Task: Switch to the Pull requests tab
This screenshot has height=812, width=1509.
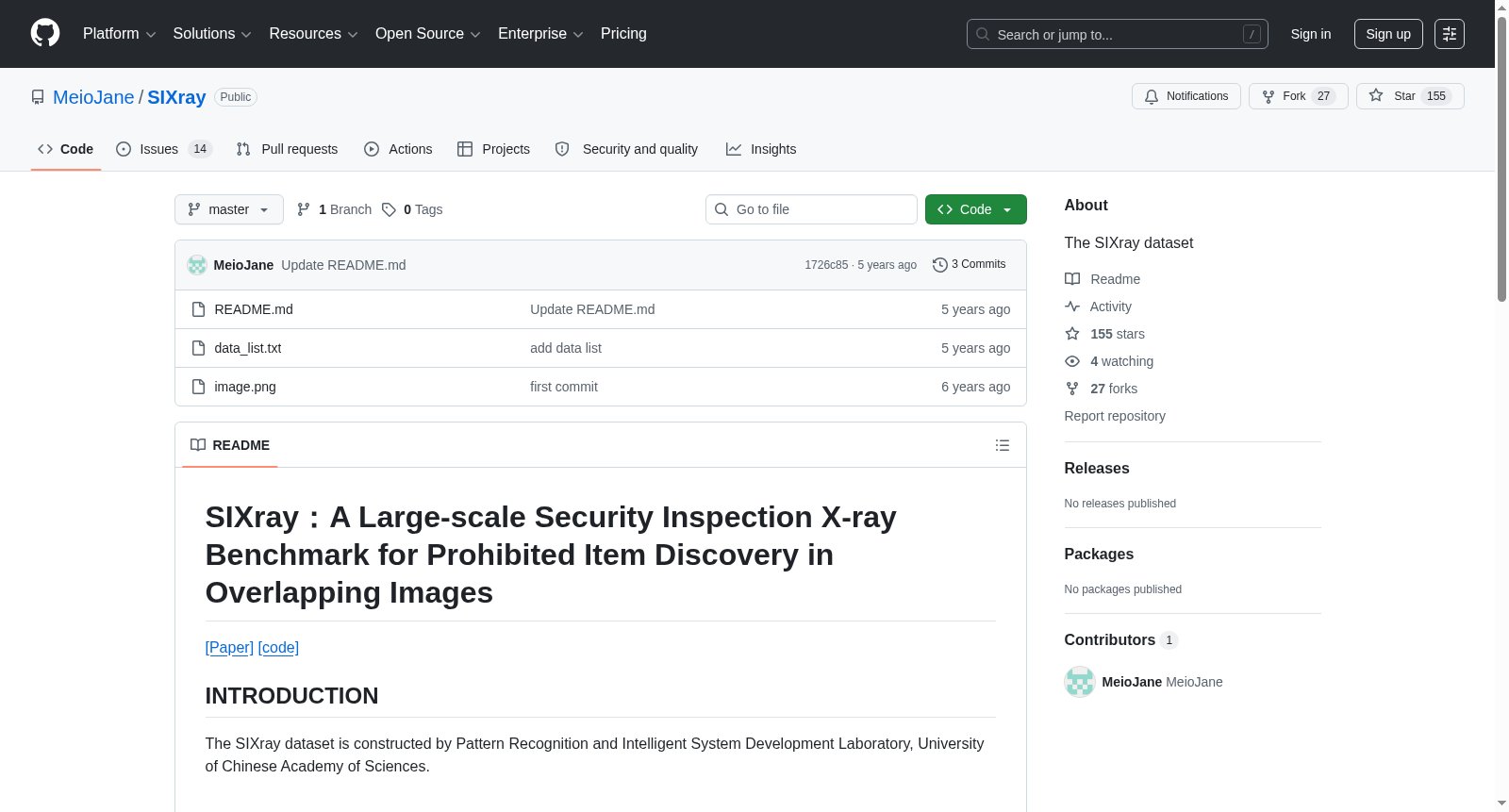Action: click(x=287, y=149)
